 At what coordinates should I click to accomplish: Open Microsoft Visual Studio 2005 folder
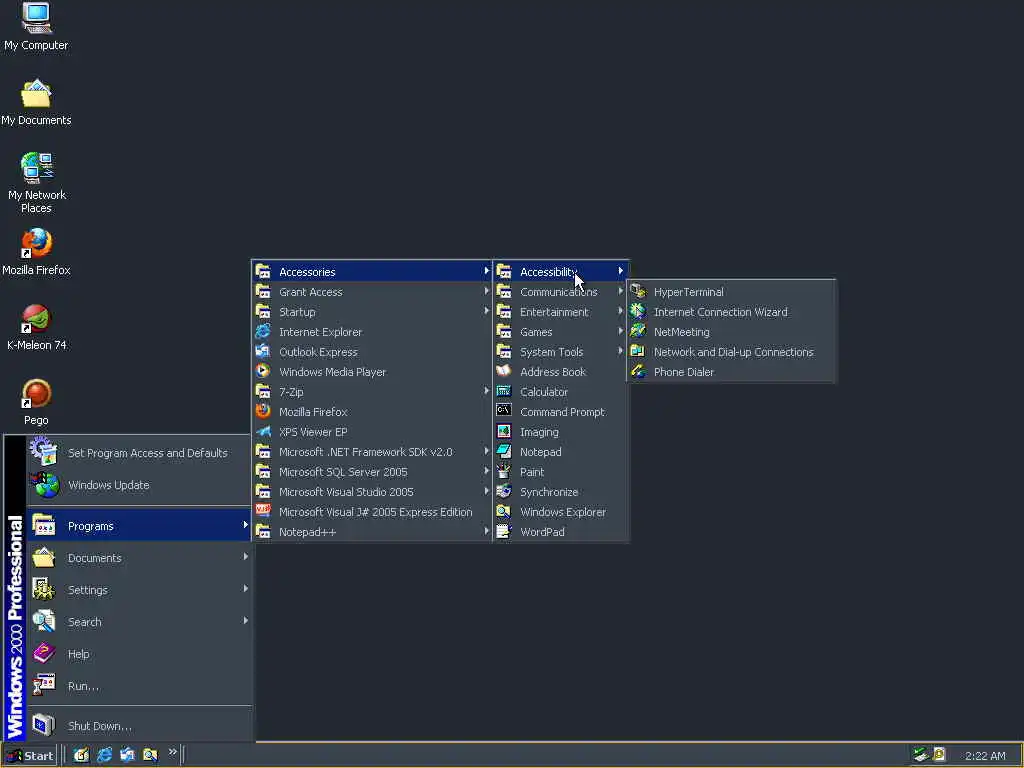tap(372, 491)
